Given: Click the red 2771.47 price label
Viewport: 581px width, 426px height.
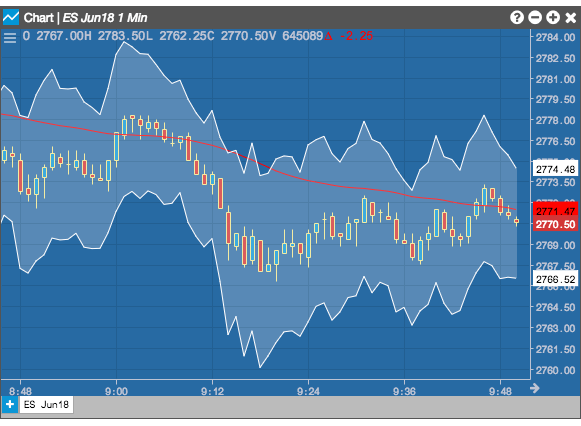Looking at the screenshot, I should [x=555, y=211].
